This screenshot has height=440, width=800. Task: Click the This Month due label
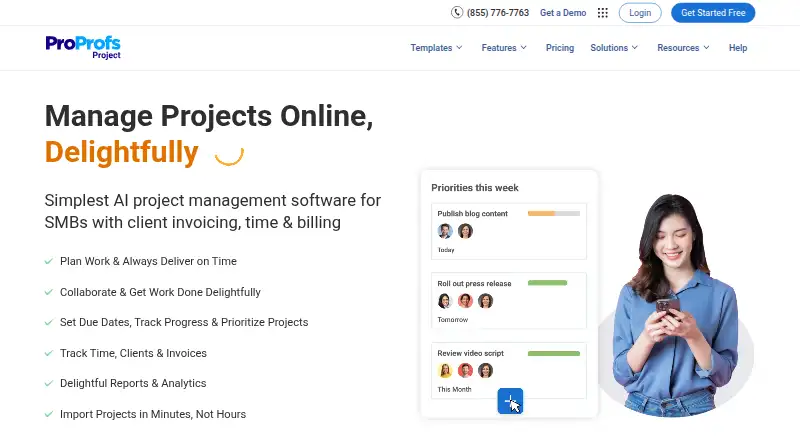point(454,389)
